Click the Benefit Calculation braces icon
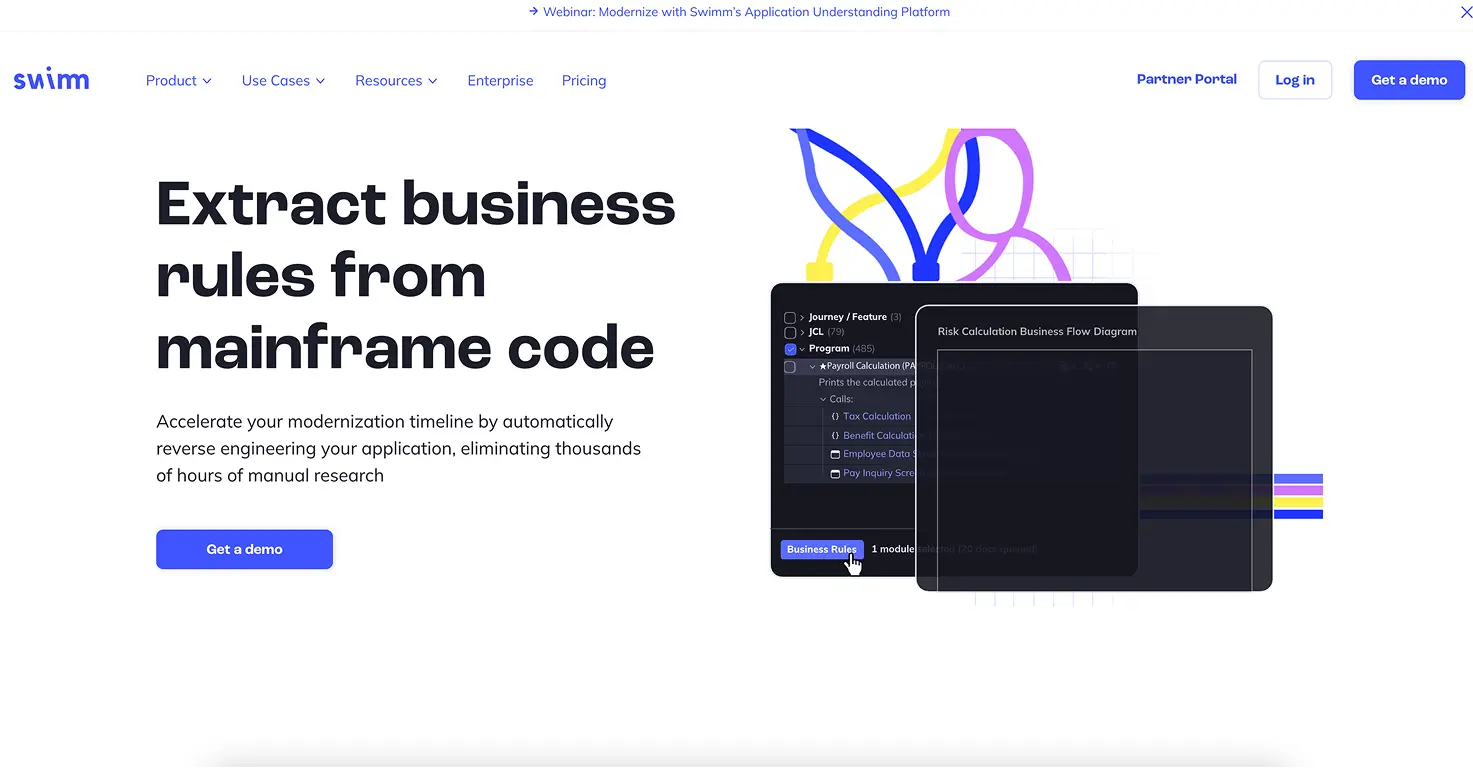Image resolution: width=1473 pixels, height=768 pixels. point(835,435)
